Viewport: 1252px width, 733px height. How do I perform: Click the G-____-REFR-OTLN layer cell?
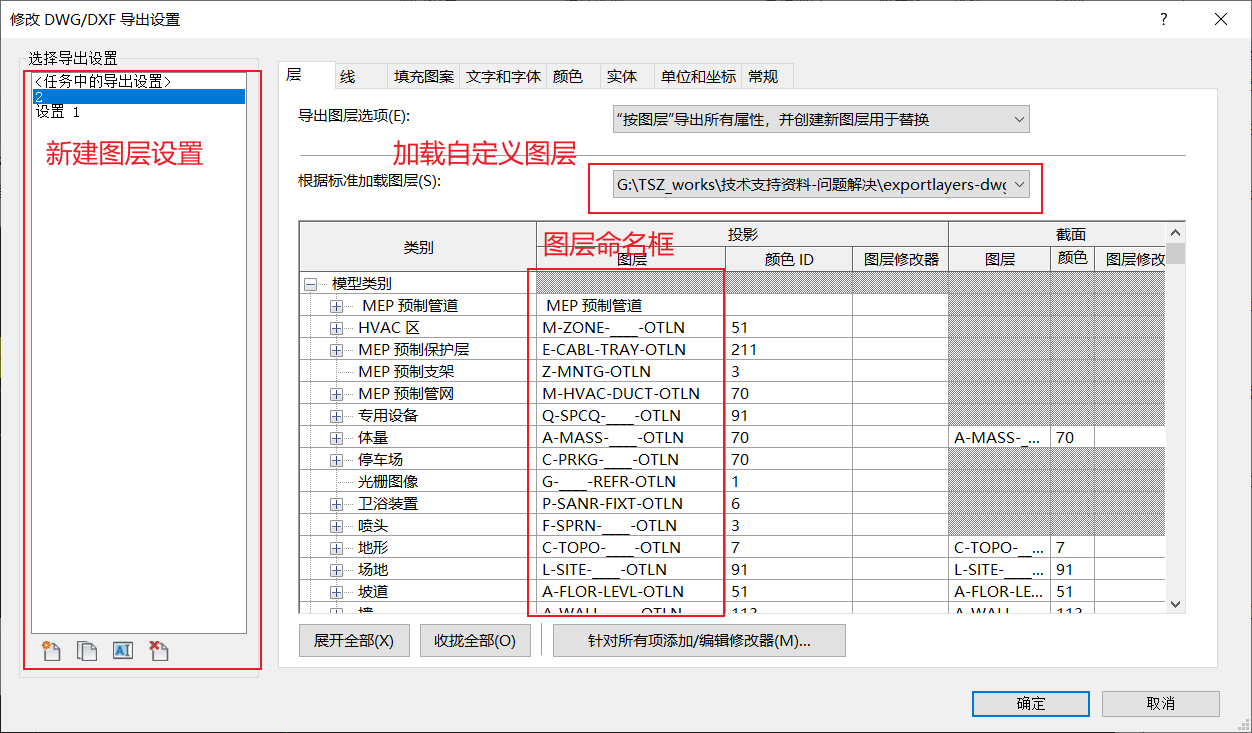(x=631, y=482)
